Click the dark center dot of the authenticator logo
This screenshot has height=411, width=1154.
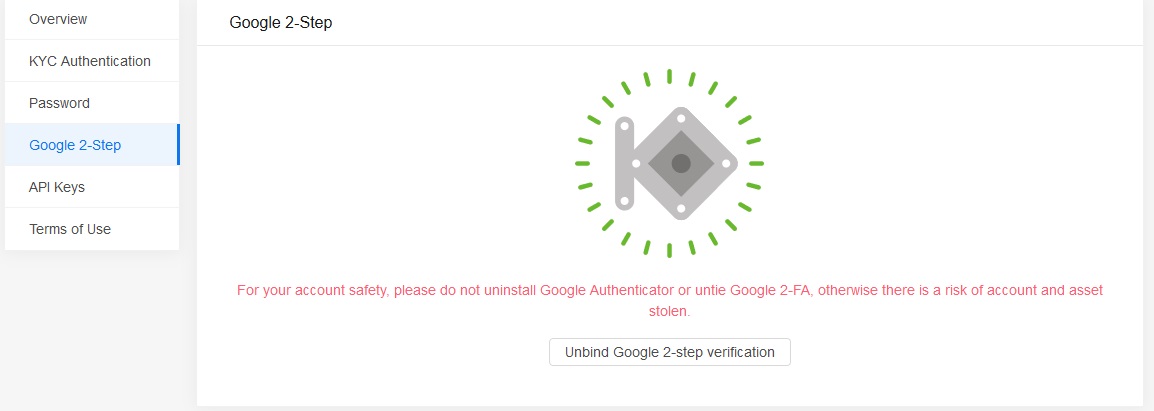[x=681, y=164]
